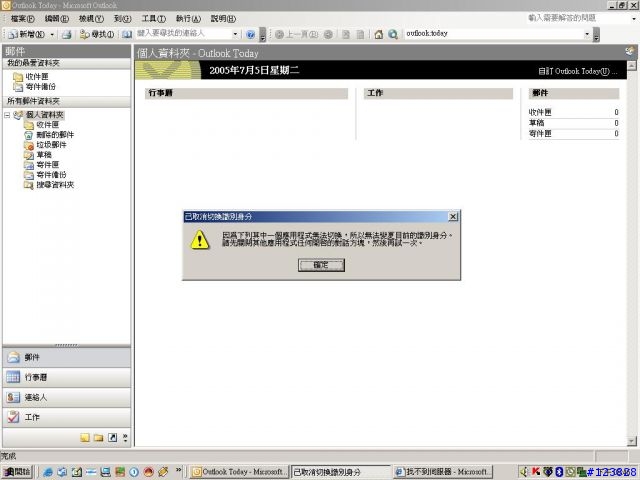The image size is (640, 480).
Task: Click the 已取消切換識別身分 taskbar button
Action: (x=340, y=472)
